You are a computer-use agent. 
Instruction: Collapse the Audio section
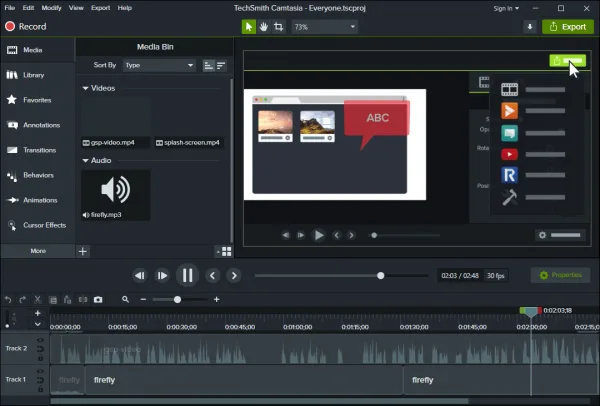tap(85, 161)
